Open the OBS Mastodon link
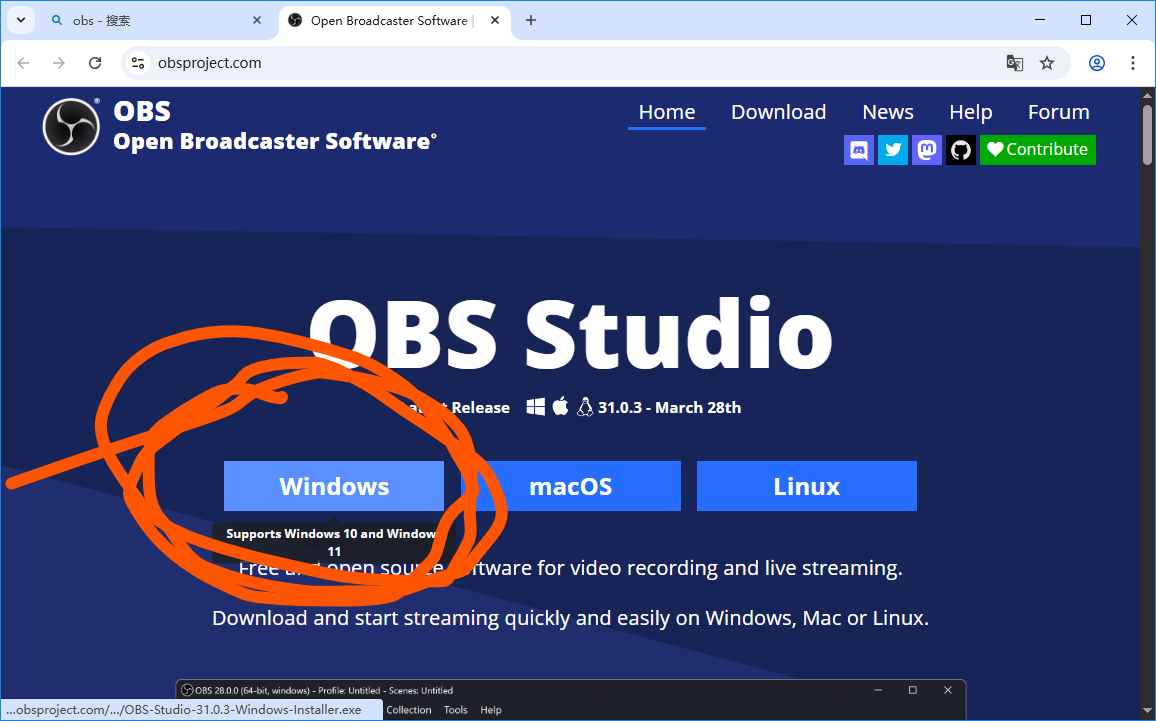Screen dimensions: 1156x721 pos(927,150)
